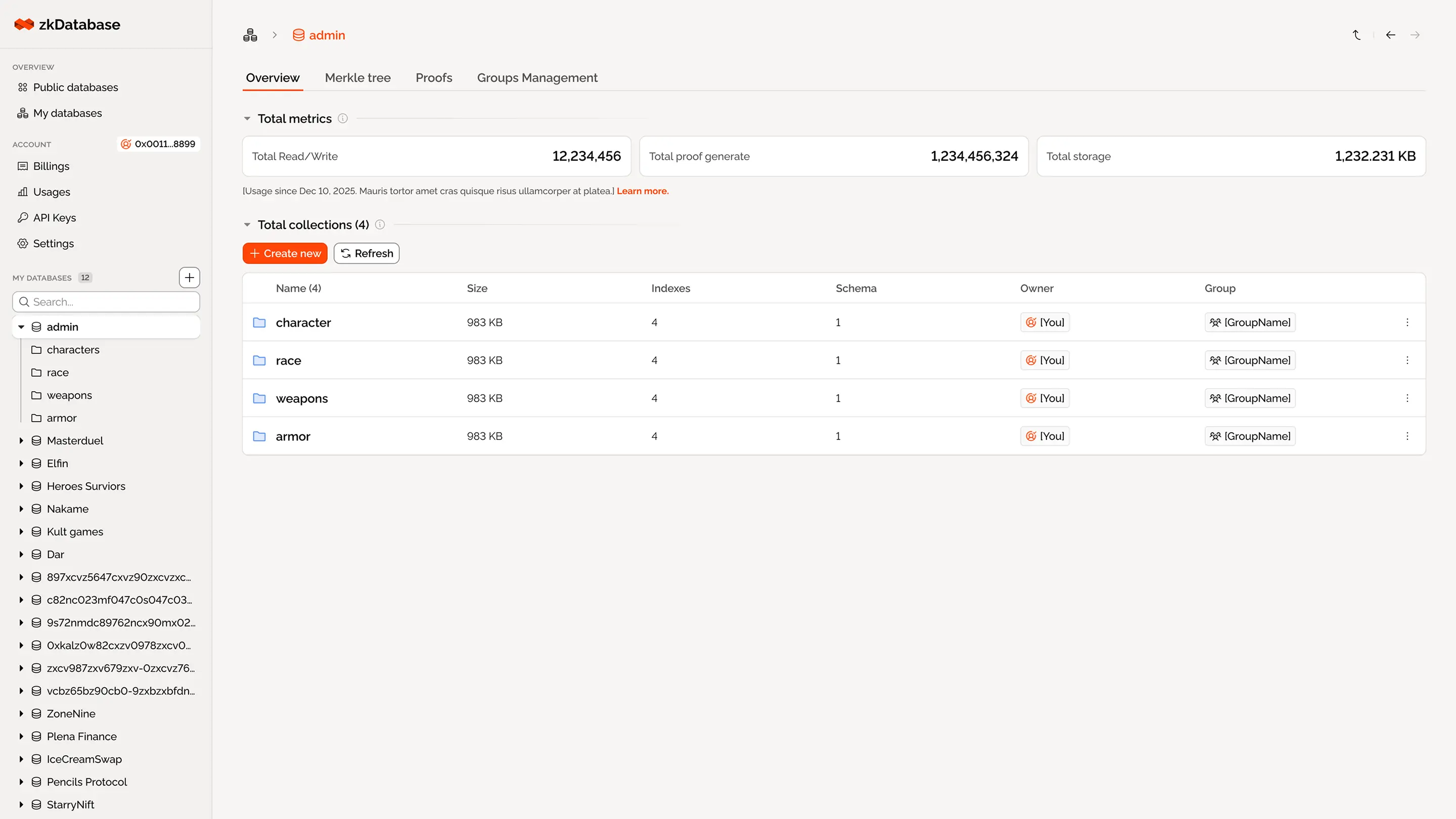The image size is (1456, 819).
Task: Click the Public databases grid icon
Action: coord(23,87)
